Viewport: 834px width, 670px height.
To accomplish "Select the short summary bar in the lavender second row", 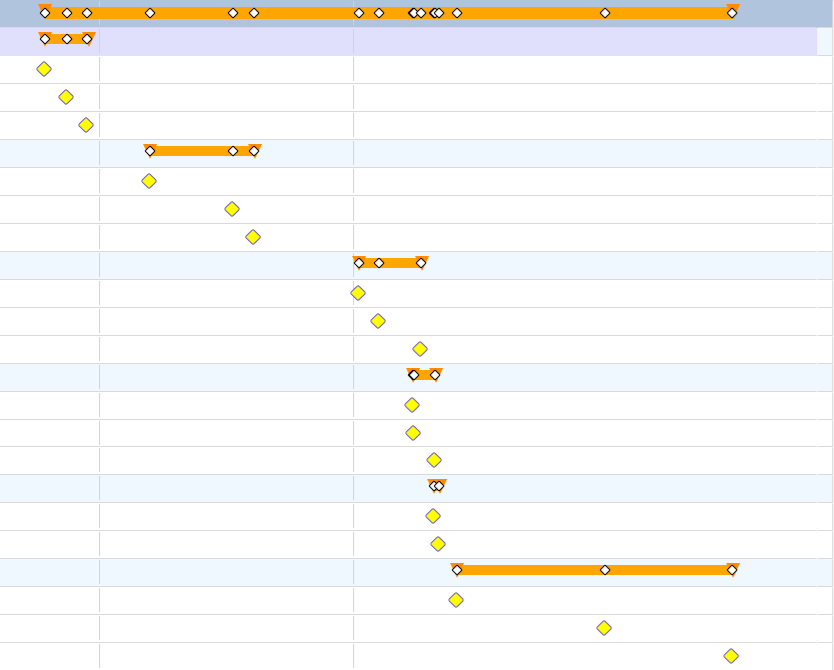I will (x=66, y=39).
